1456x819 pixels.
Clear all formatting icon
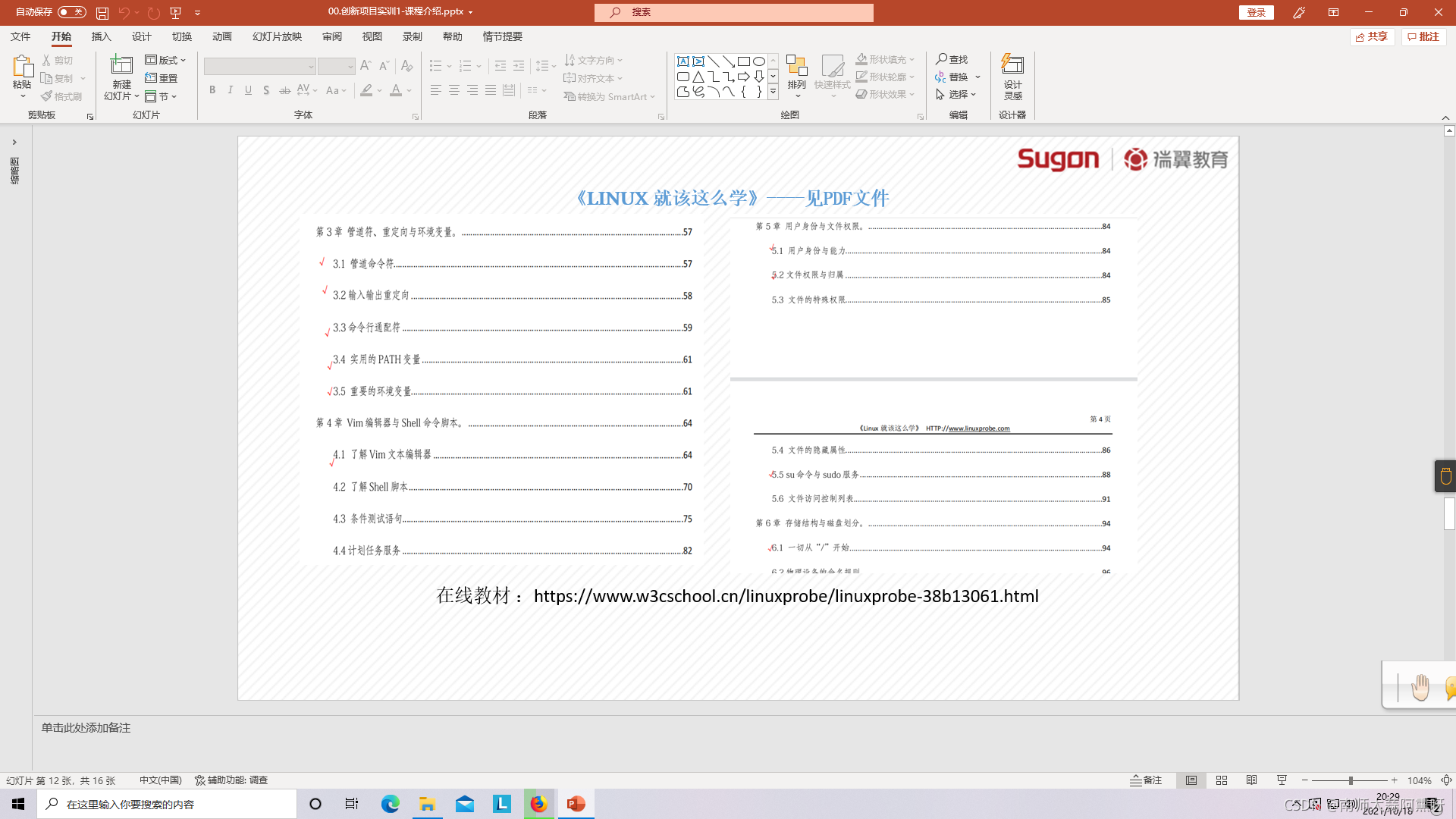tap(407, 66)
